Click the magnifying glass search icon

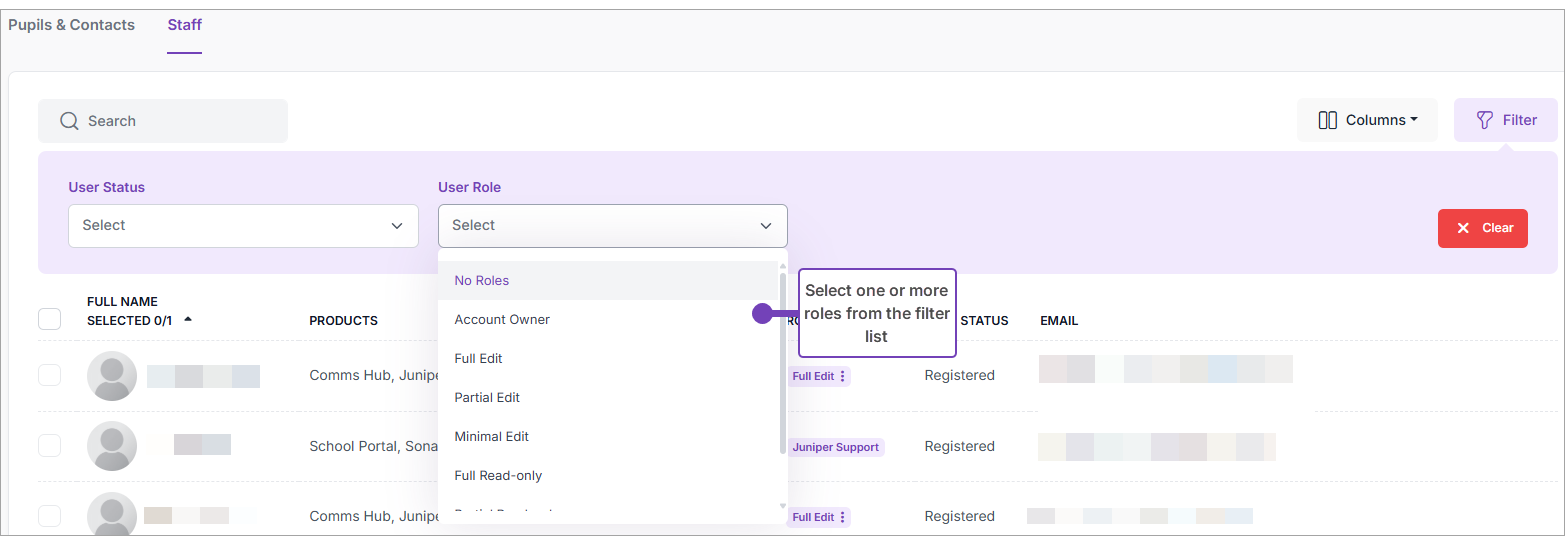pyautogui.click(x=69, y=121)
